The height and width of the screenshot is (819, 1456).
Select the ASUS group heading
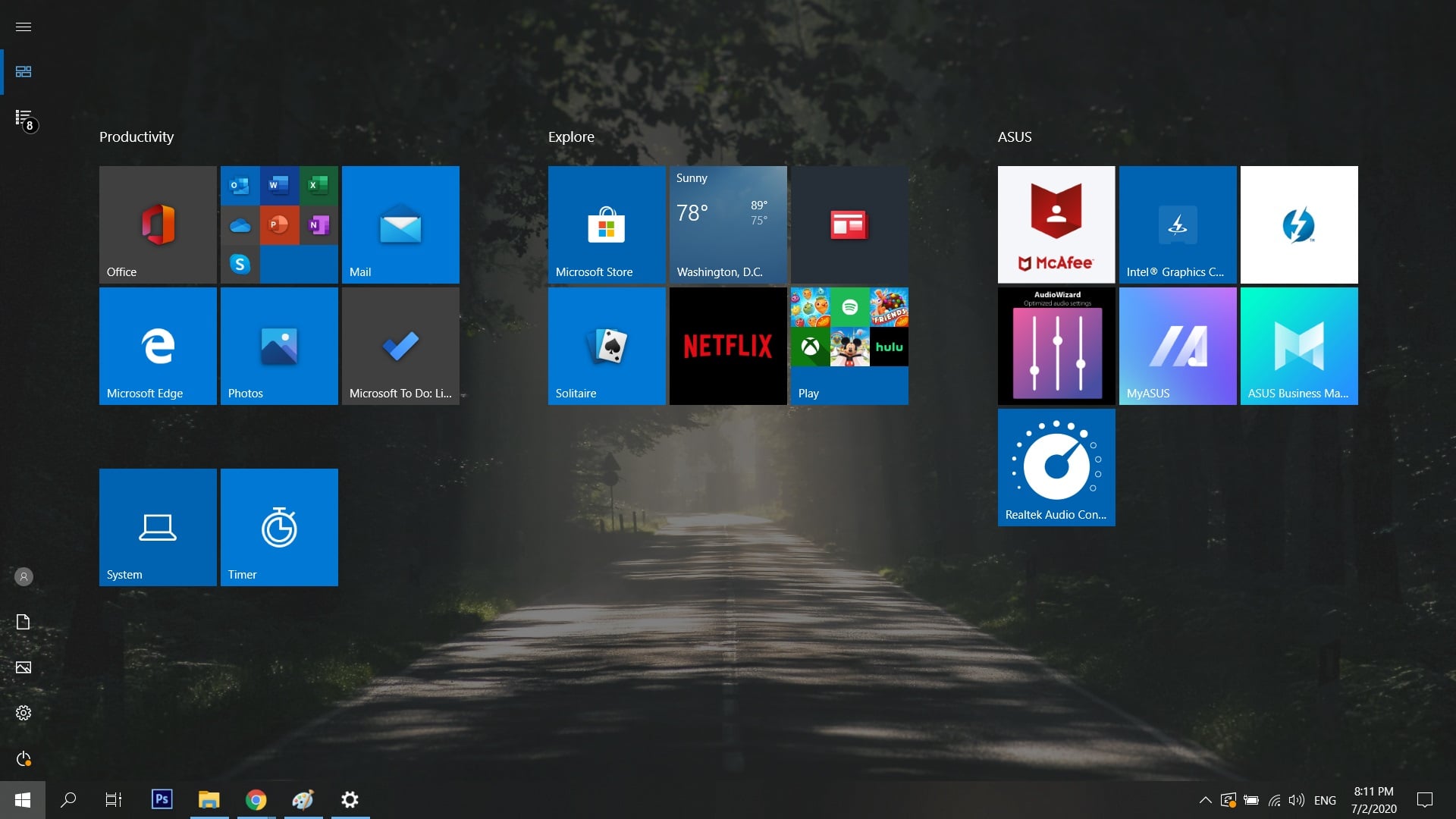tap(1015, 137)
